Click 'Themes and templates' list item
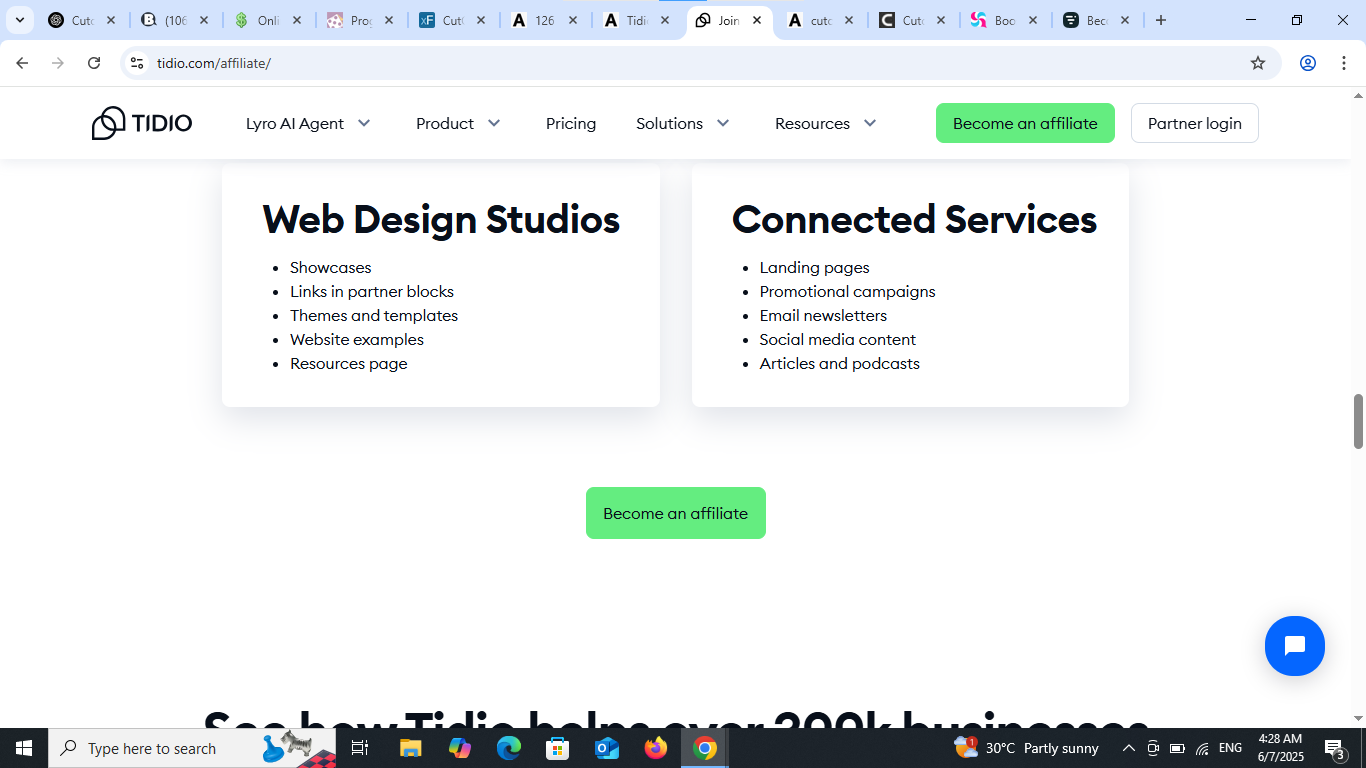Image resolution: width=1366 pixels, height=768 pixels. click(x=374, y=315)
